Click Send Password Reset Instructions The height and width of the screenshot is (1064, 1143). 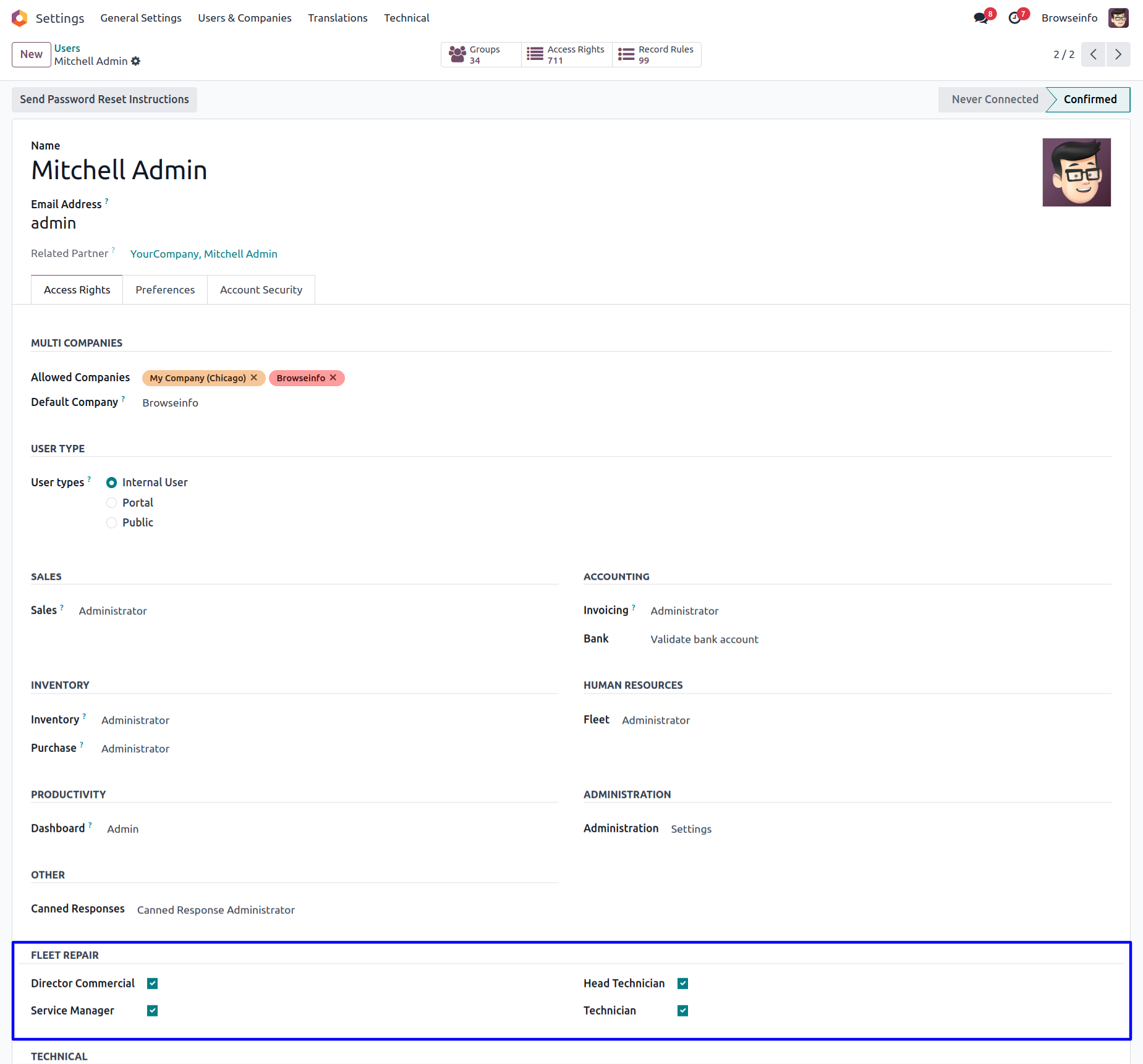104,99
